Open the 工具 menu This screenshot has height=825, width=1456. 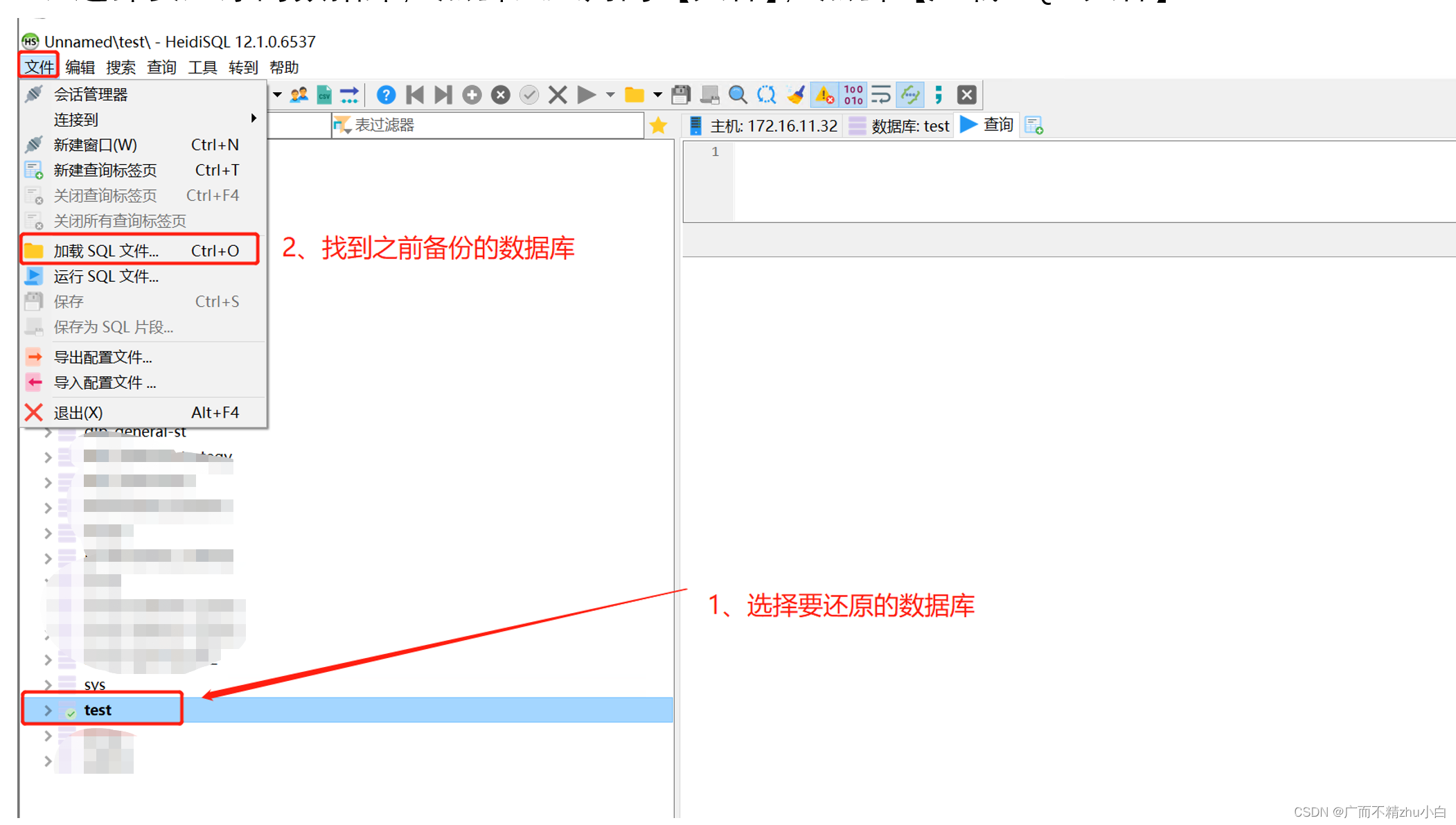pos(202,67)
